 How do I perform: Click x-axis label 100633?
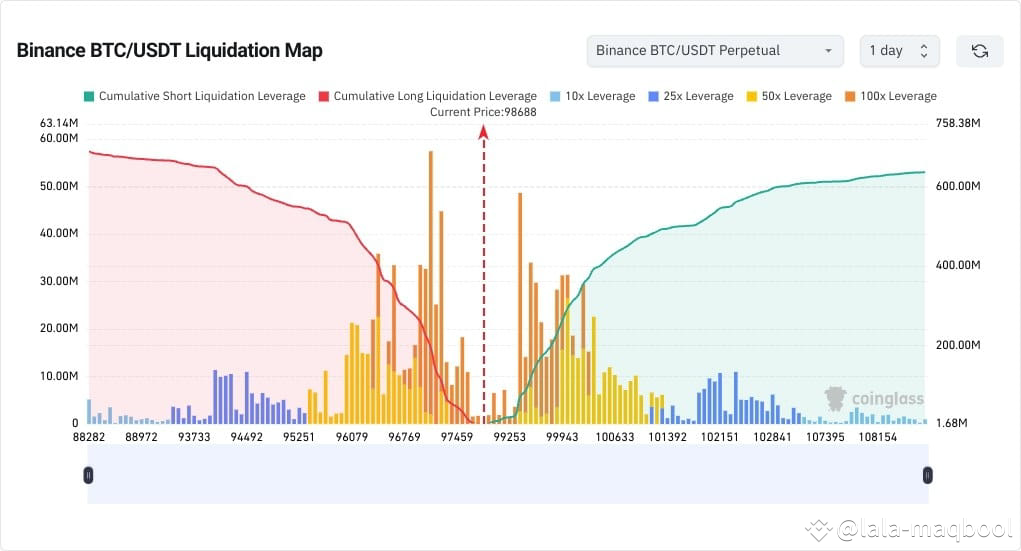coord(615,437)
